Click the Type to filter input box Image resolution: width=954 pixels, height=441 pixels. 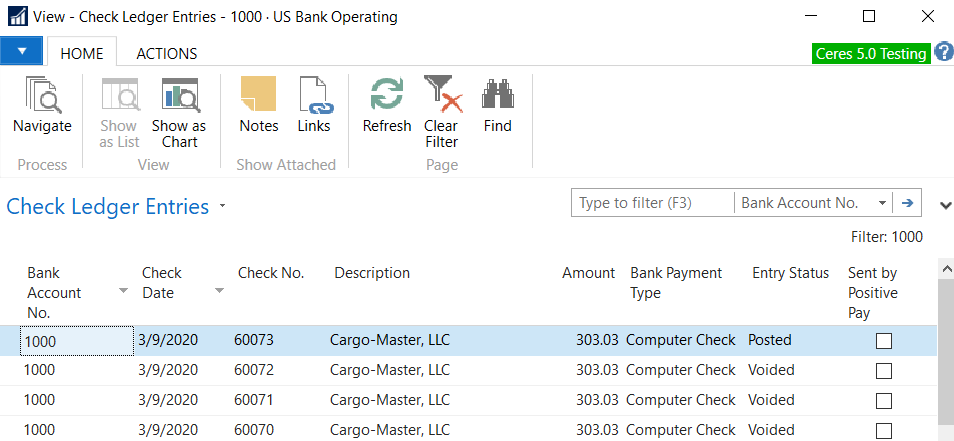(651, 203)
